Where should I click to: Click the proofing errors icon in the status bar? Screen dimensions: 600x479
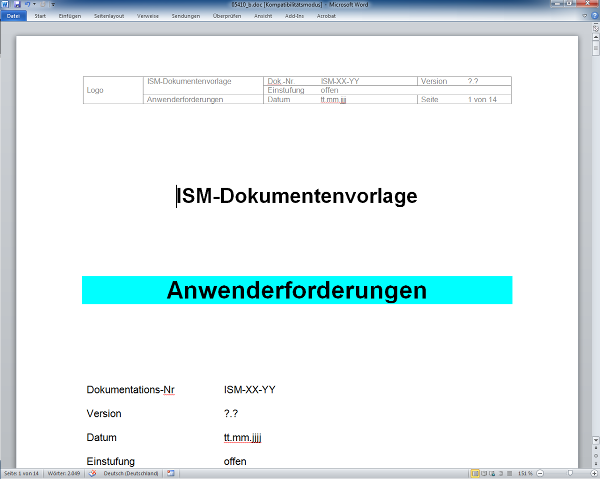[x=92, y=473]
